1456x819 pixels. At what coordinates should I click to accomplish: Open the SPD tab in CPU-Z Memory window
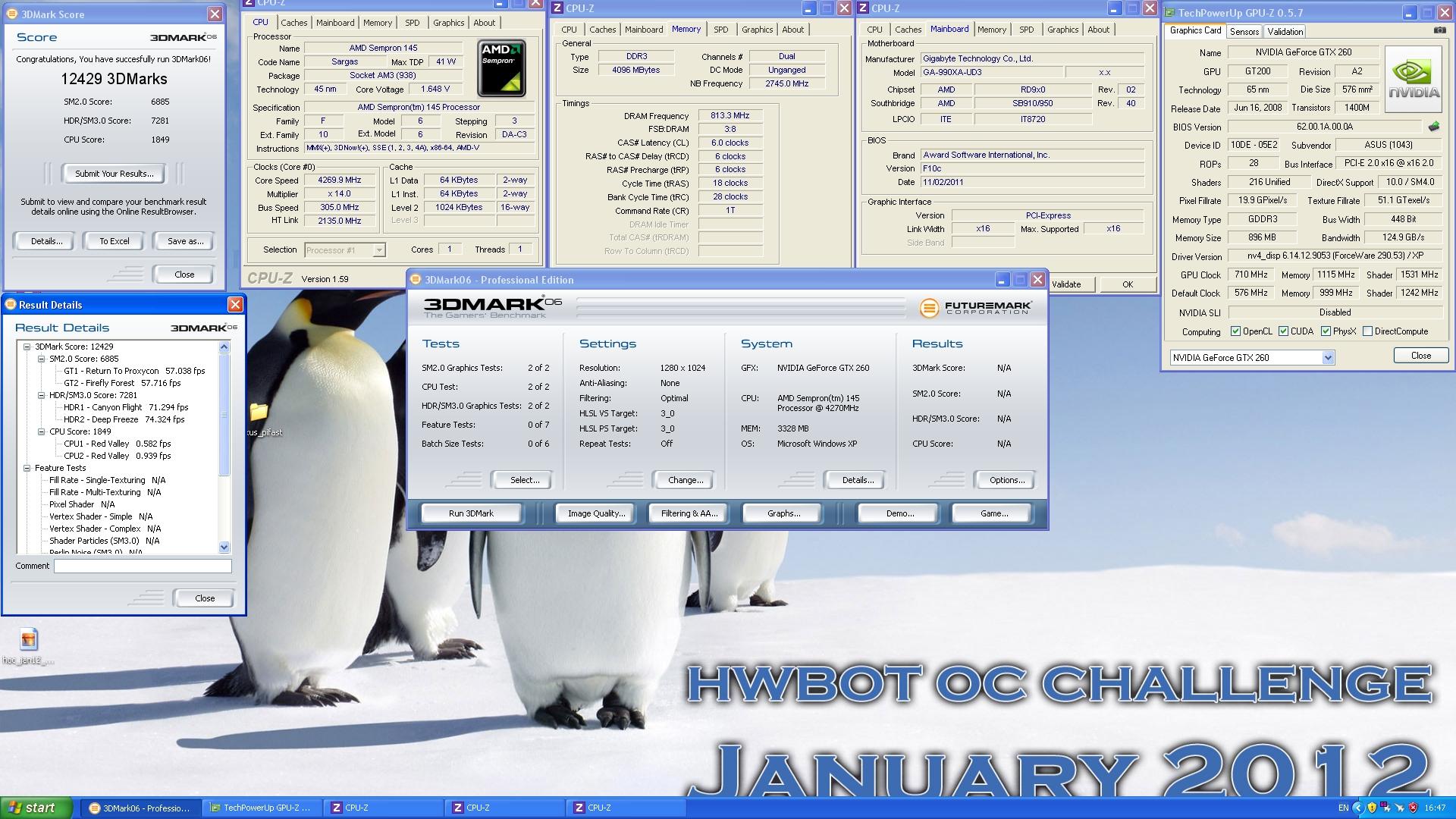click(x=720, y=30)
